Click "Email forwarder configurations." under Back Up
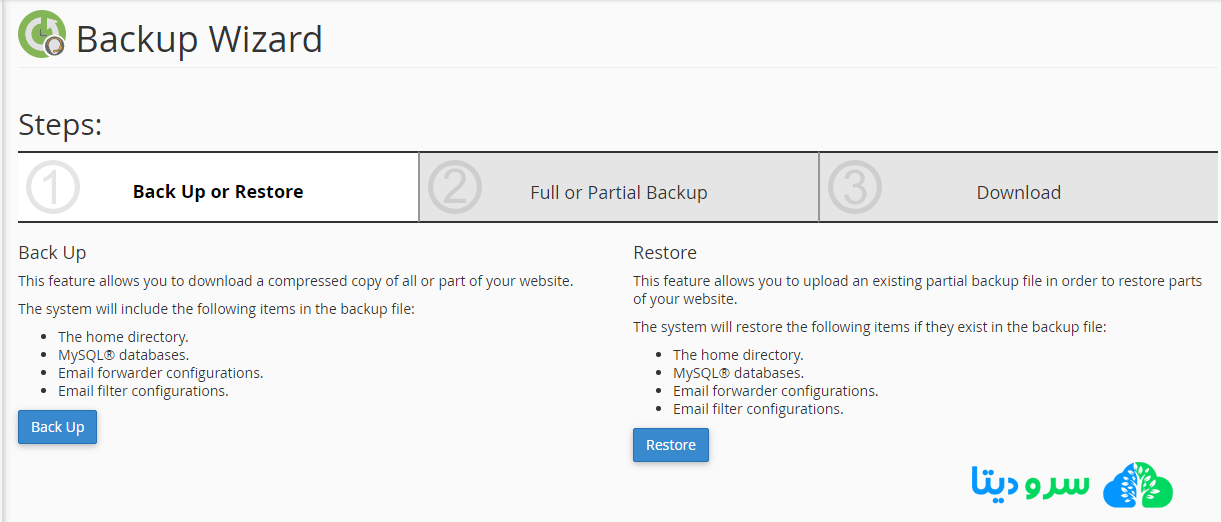The image size is (1221, 522). coord(160,373)
